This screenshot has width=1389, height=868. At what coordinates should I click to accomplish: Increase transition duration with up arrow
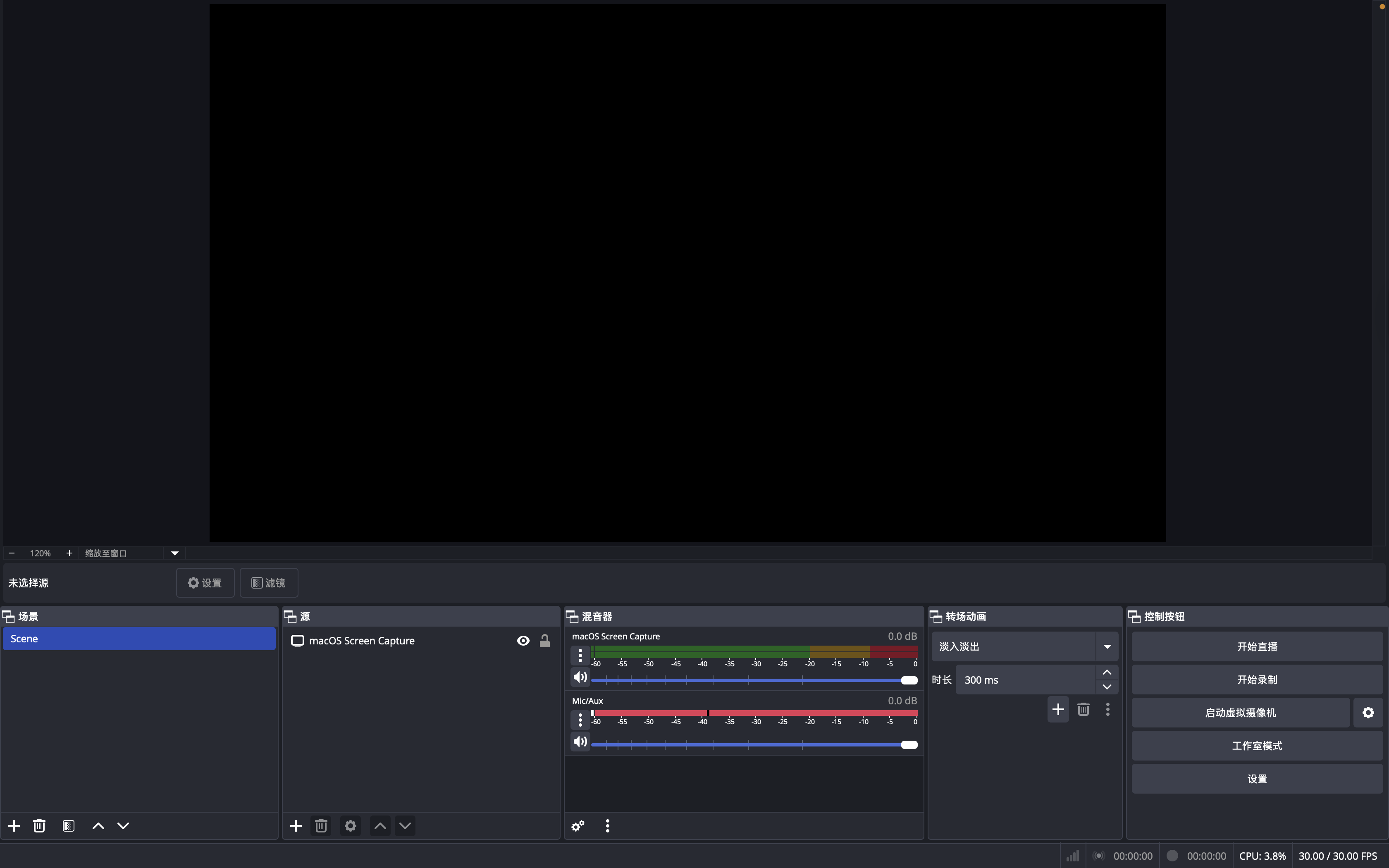[1107, 672]
